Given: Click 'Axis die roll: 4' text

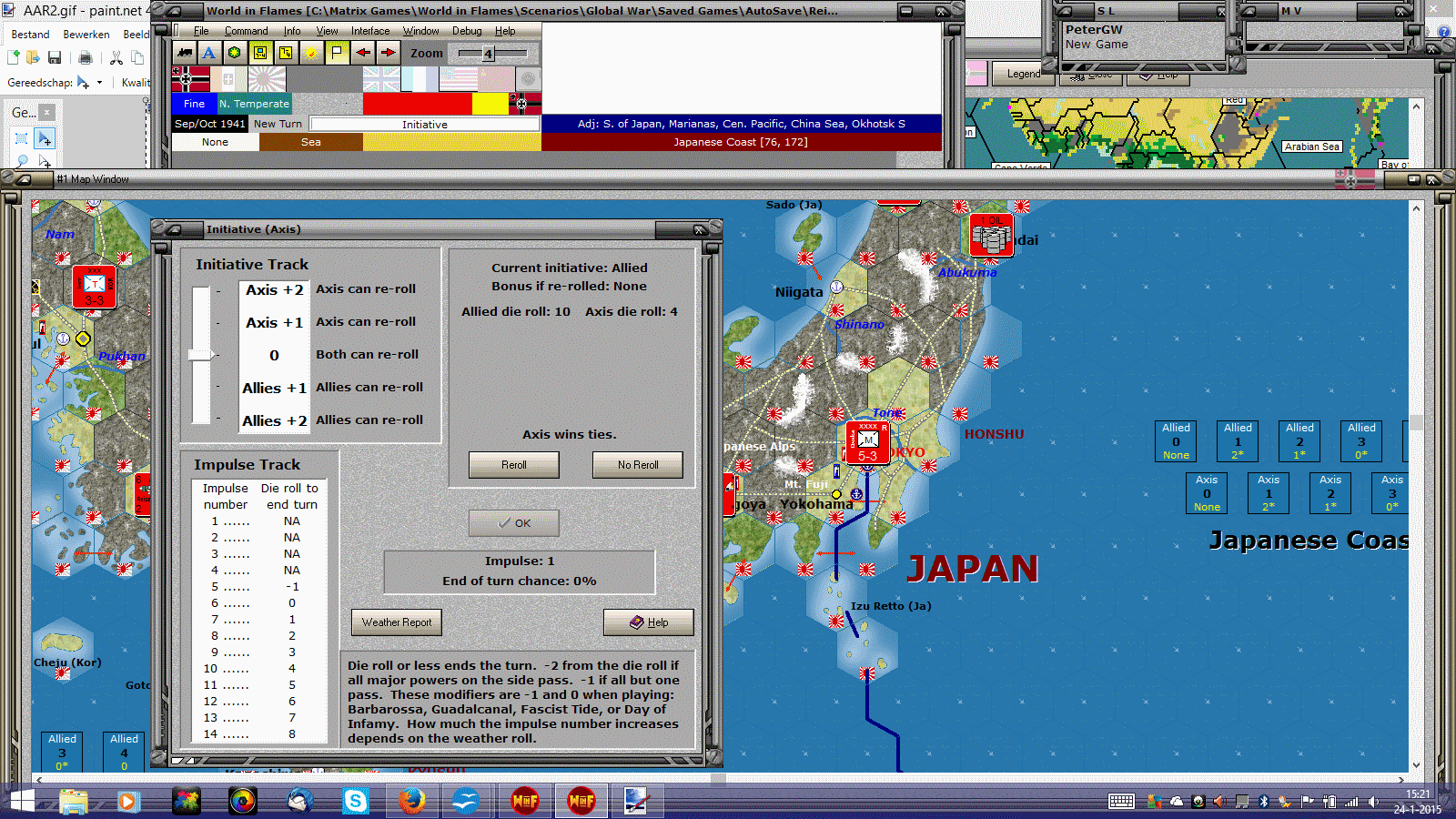Looking at the screenshot, I should pyautogui.click(x=632, y=311).
